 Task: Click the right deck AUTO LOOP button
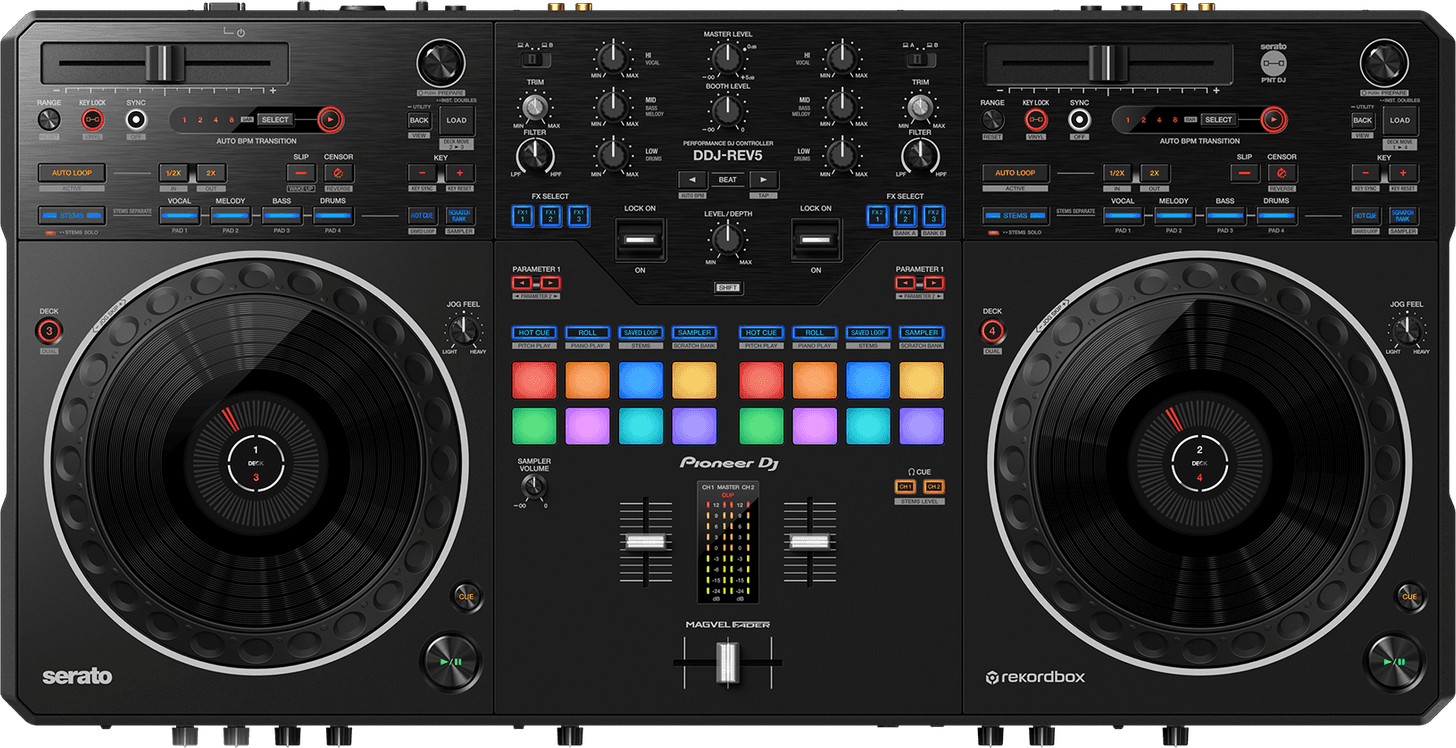[x=1015, y=173]
